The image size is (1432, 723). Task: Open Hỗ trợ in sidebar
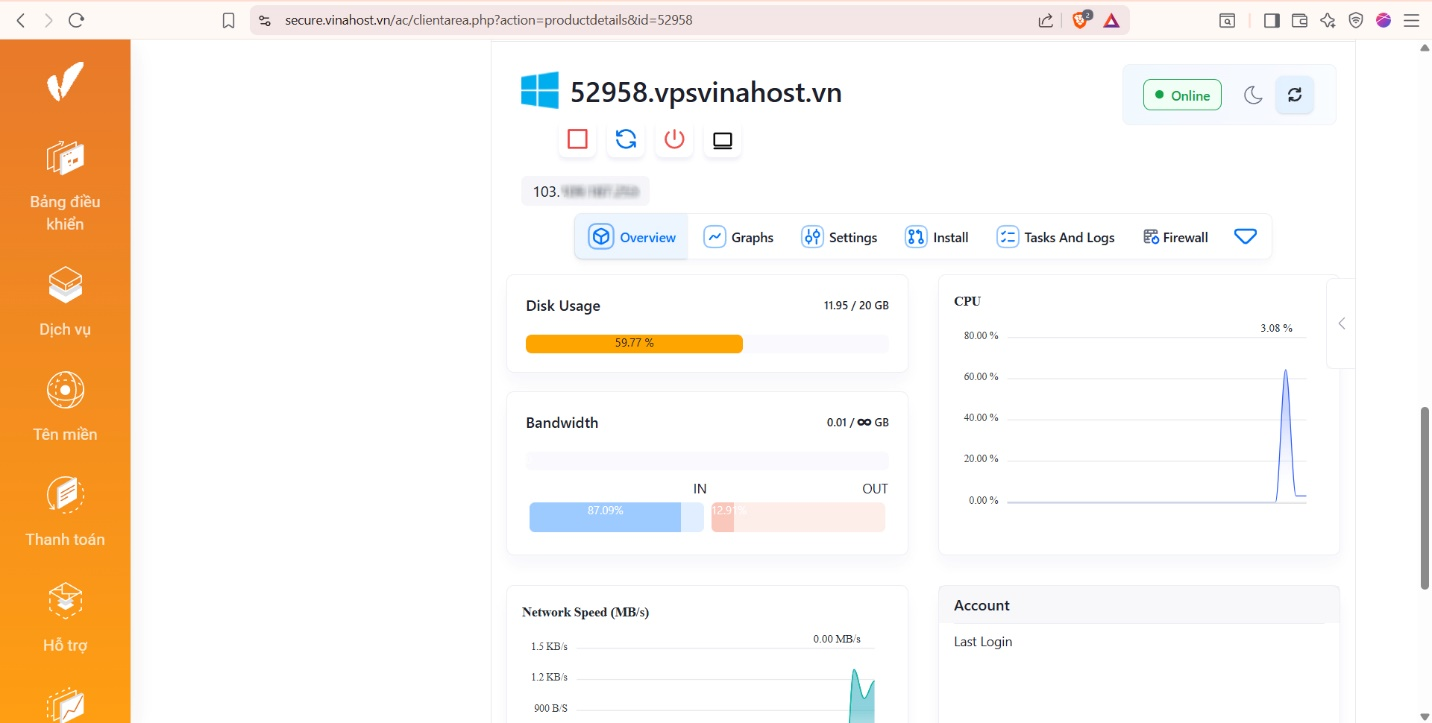tap(65, 618)
